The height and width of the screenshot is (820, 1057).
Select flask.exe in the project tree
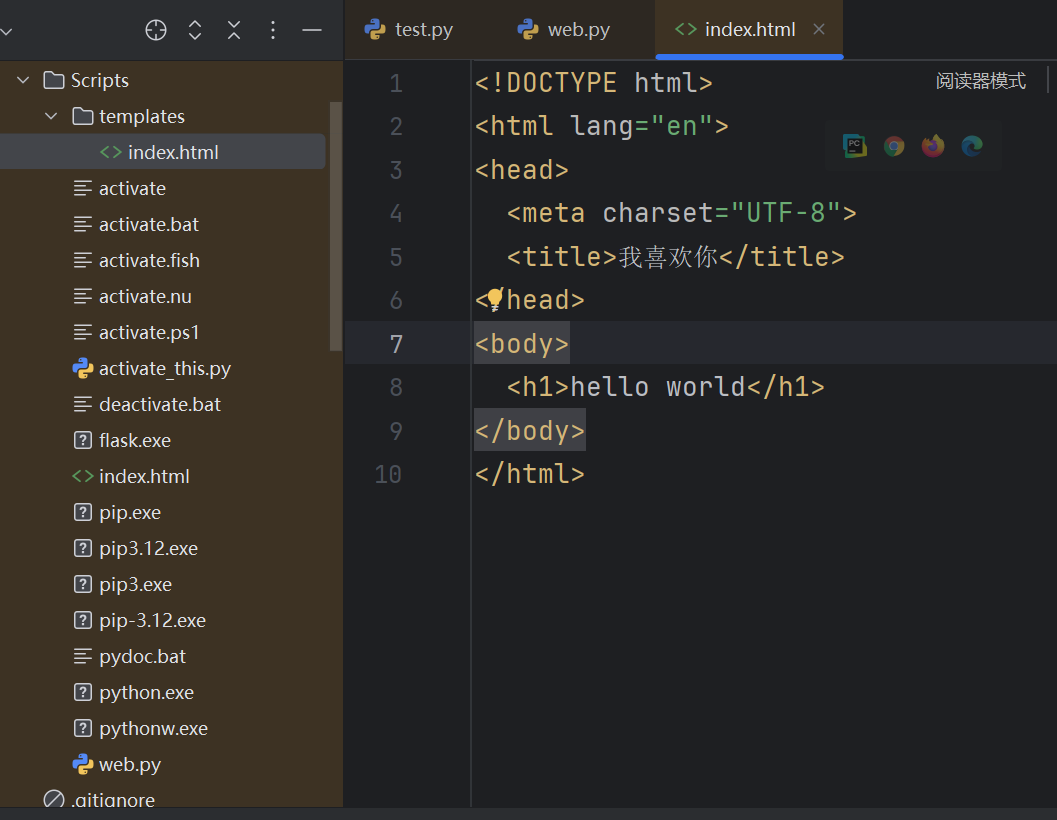[x=134, y=440]
